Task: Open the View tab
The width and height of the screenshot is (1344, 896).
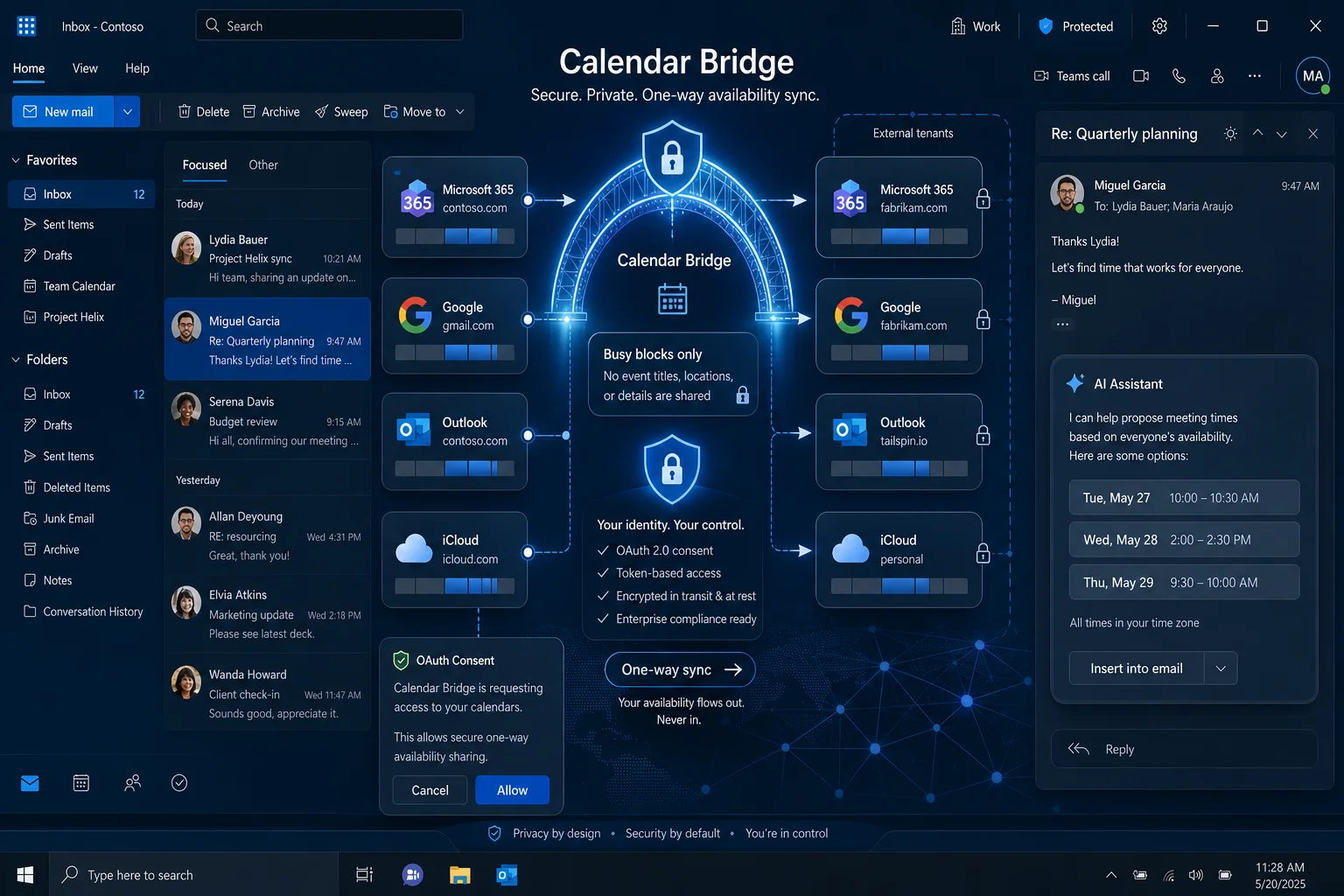Action: [85, 68]
